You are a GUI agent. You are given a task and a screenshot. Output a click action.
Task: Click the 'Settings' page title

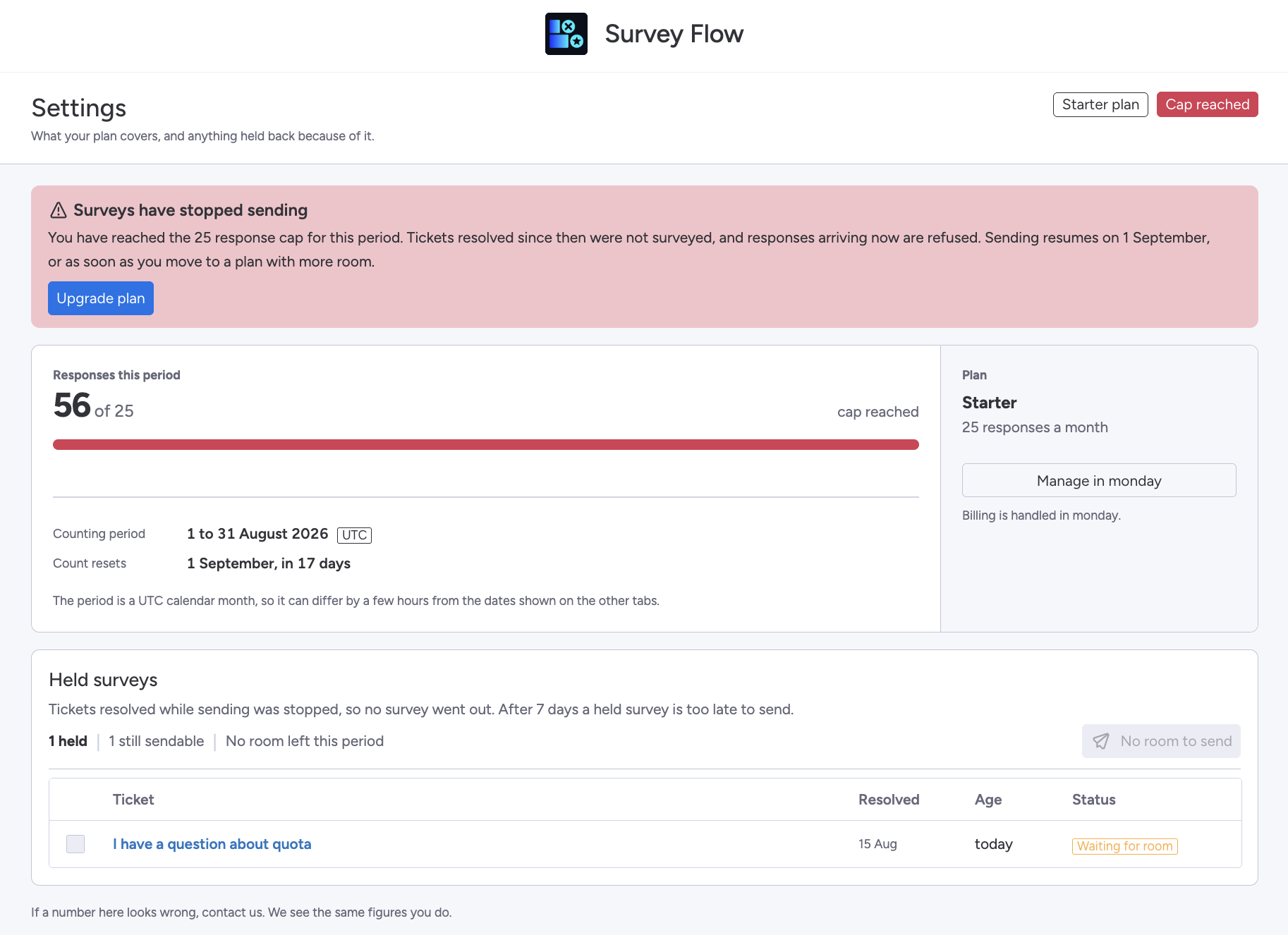(79, 108)
